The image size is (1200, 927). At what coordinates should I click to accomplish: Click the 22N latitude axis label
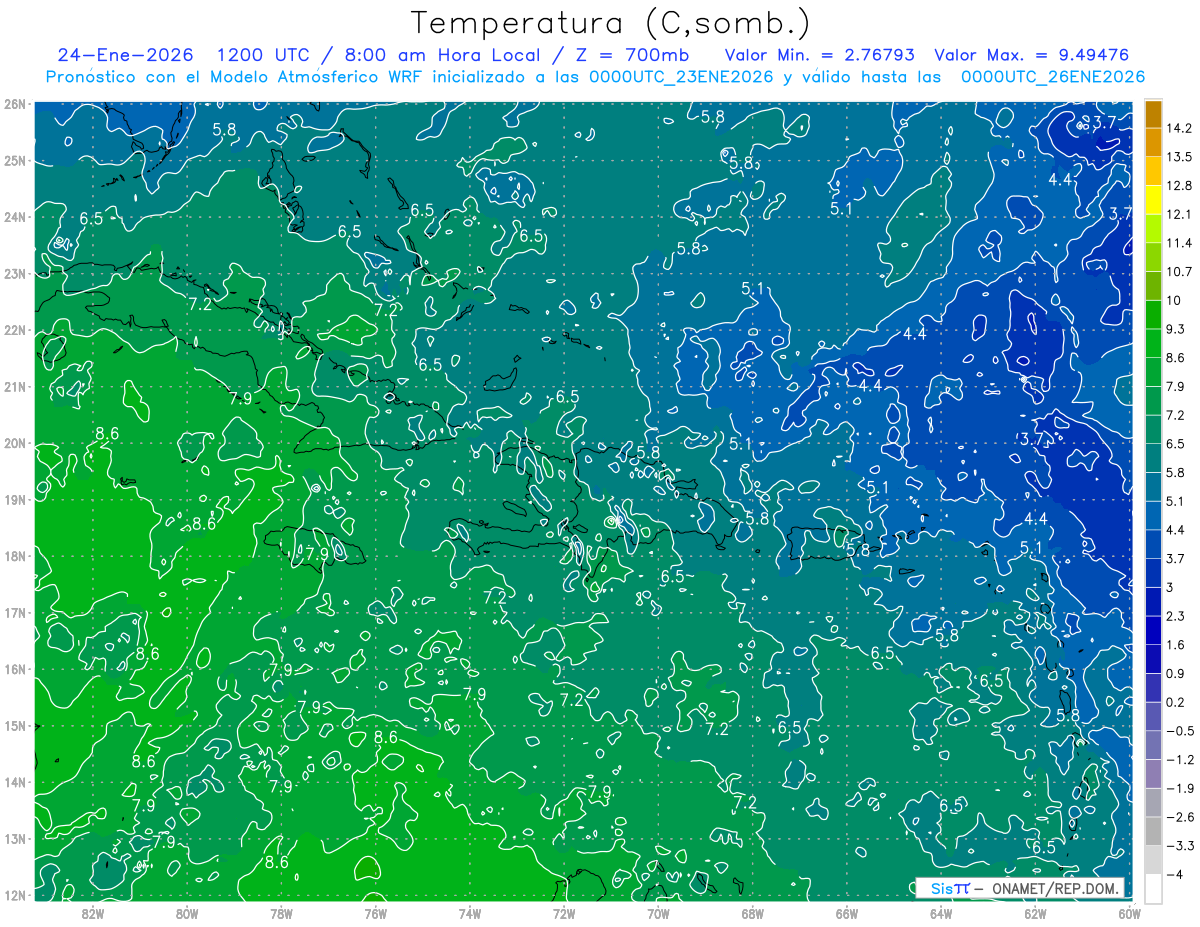pos(14,330)
